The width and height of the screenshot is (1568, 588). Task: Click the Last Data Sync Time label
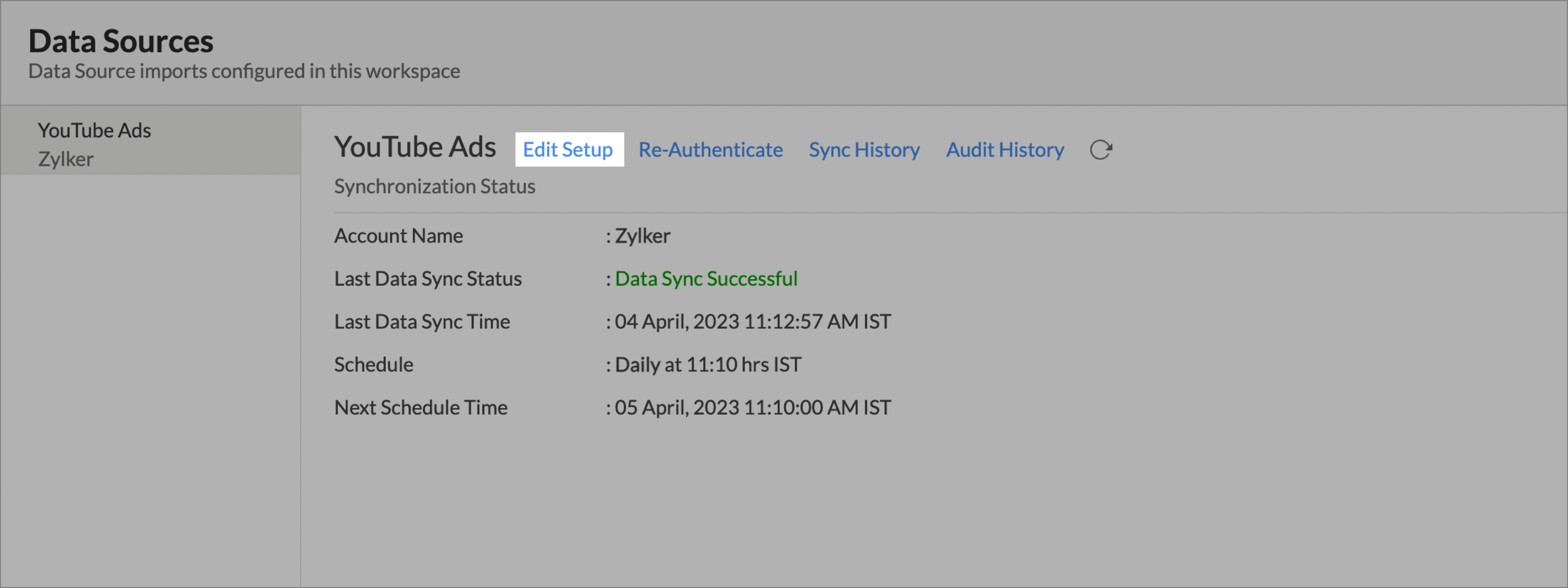click(x=422, y=321)
